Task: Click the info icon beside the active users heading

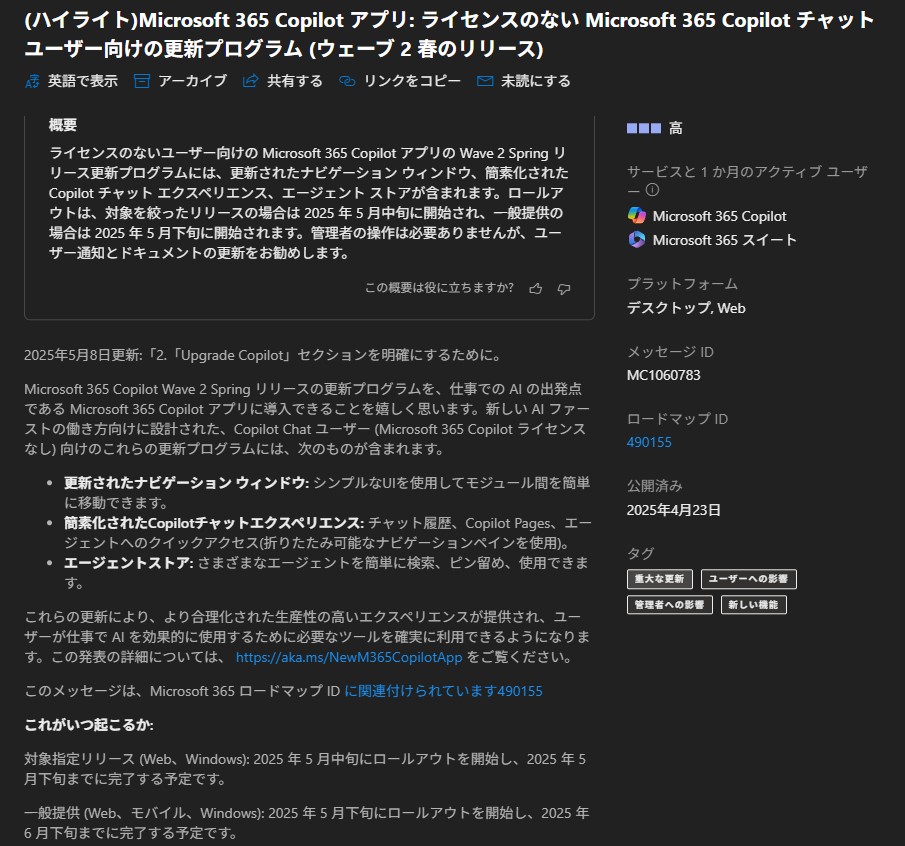Action: 652,190
